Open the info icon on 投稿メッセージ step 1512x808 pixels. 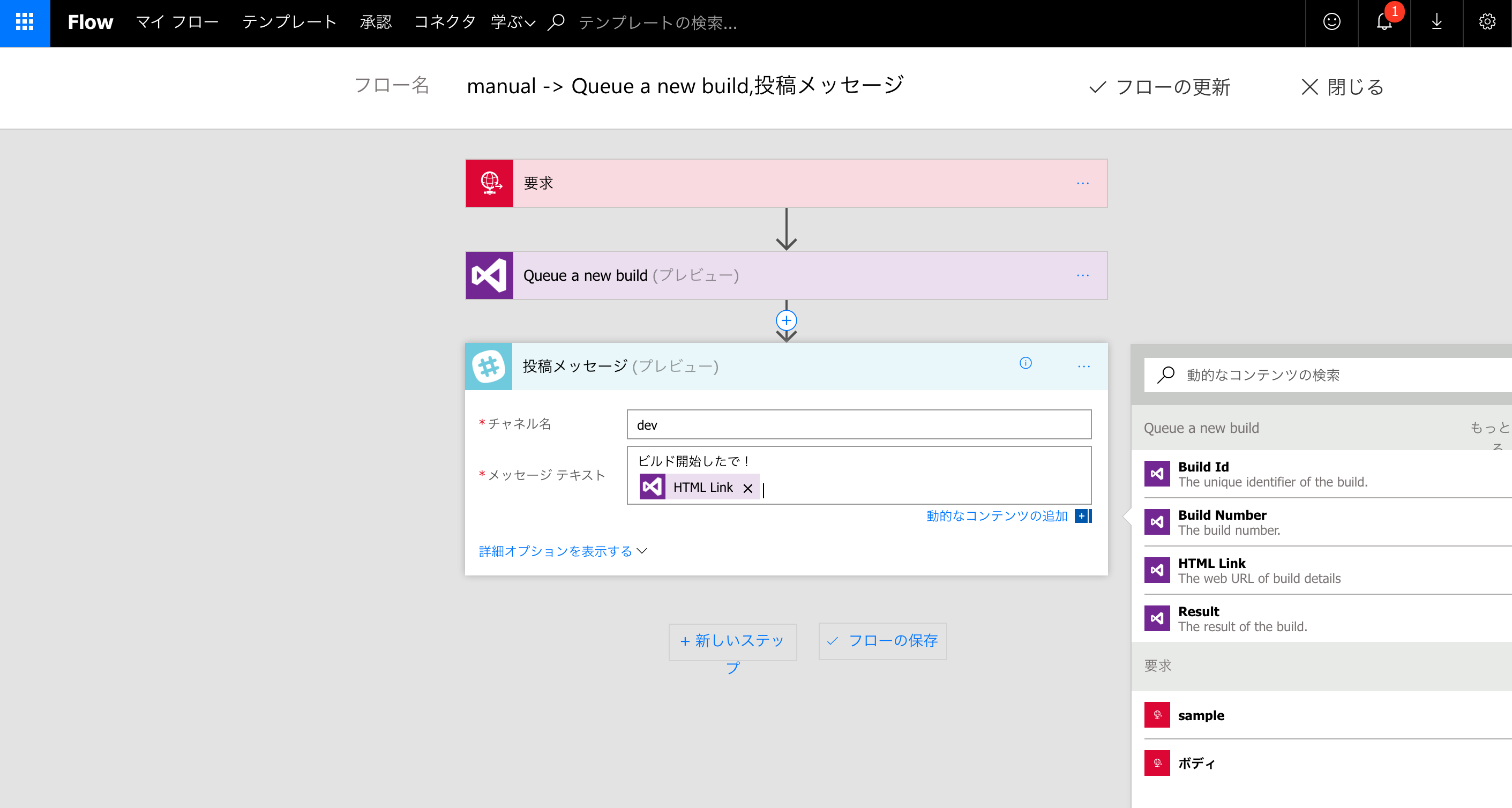pos(1026,363)
